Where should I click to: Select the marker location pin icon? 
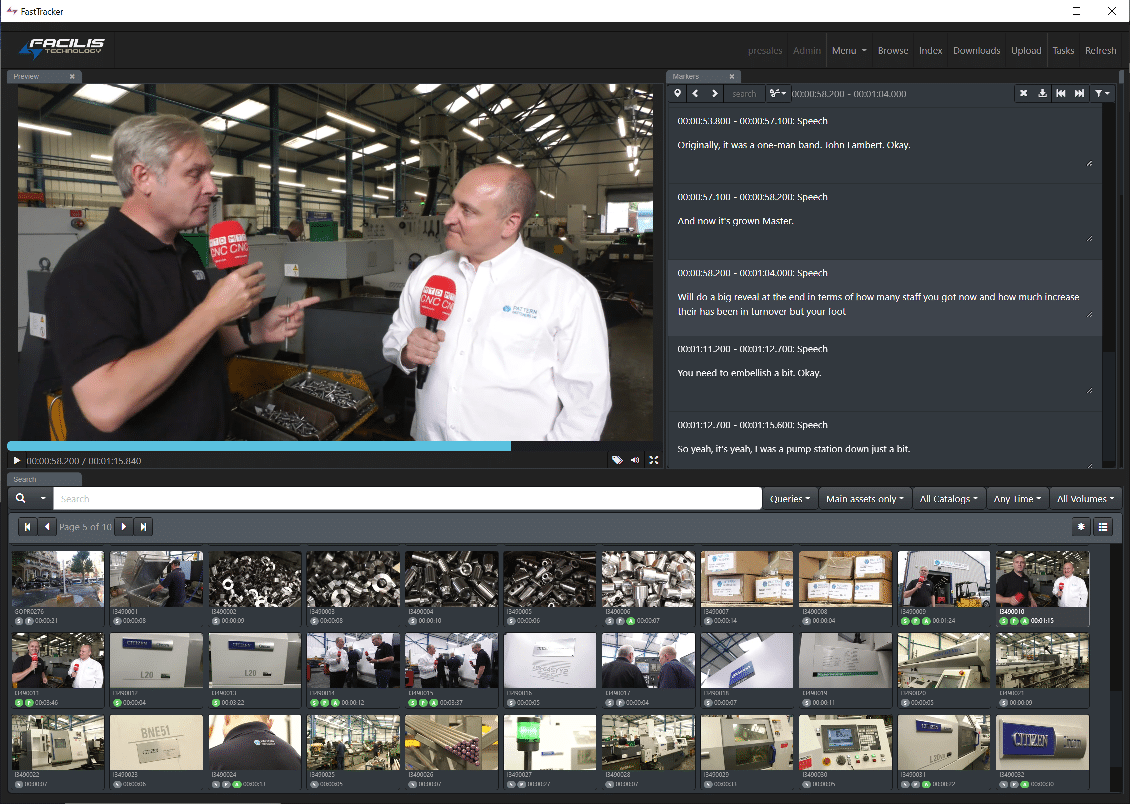[x=677, y=93]
